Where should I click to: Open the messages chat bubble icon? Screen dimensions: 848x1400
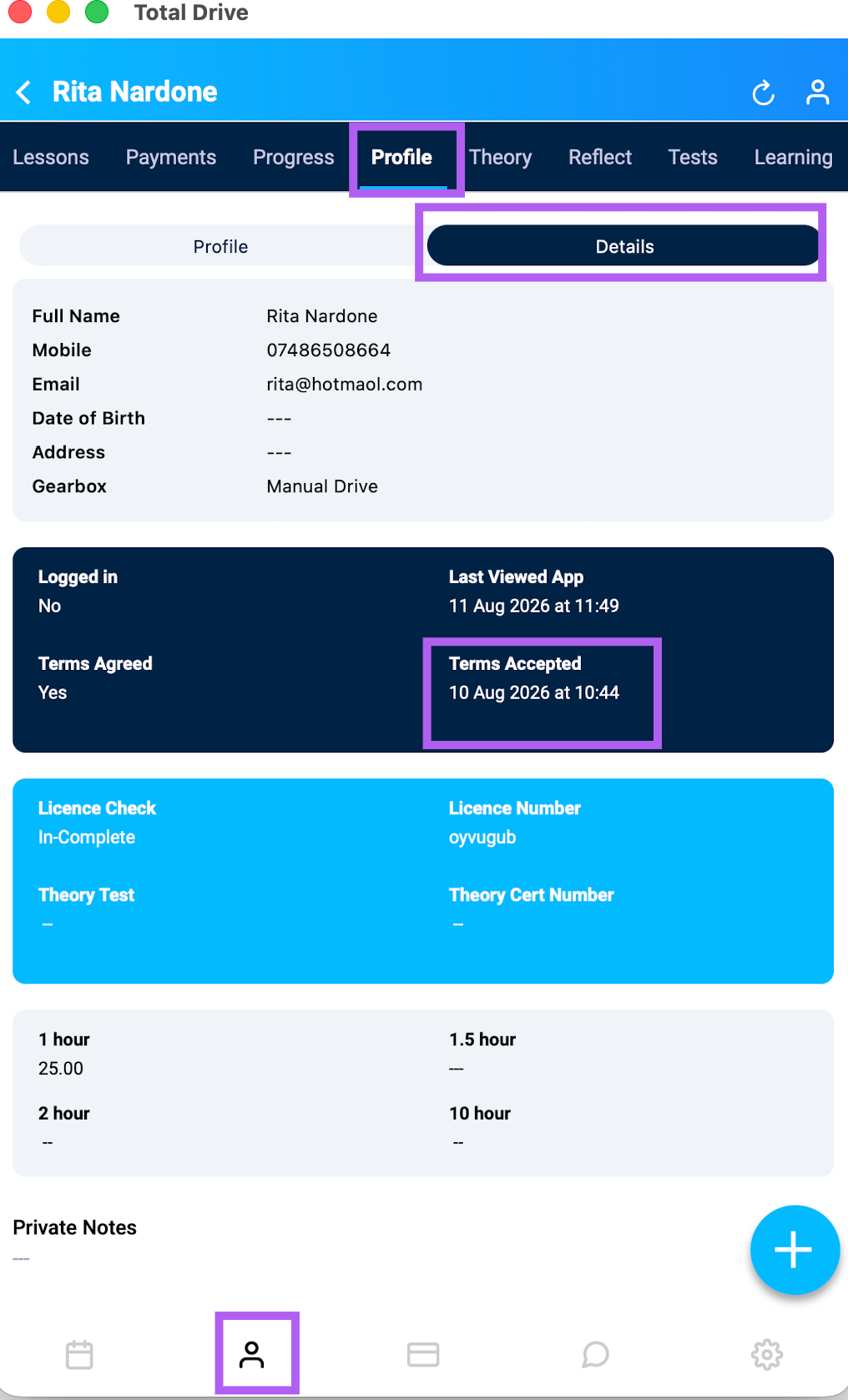595,1354
